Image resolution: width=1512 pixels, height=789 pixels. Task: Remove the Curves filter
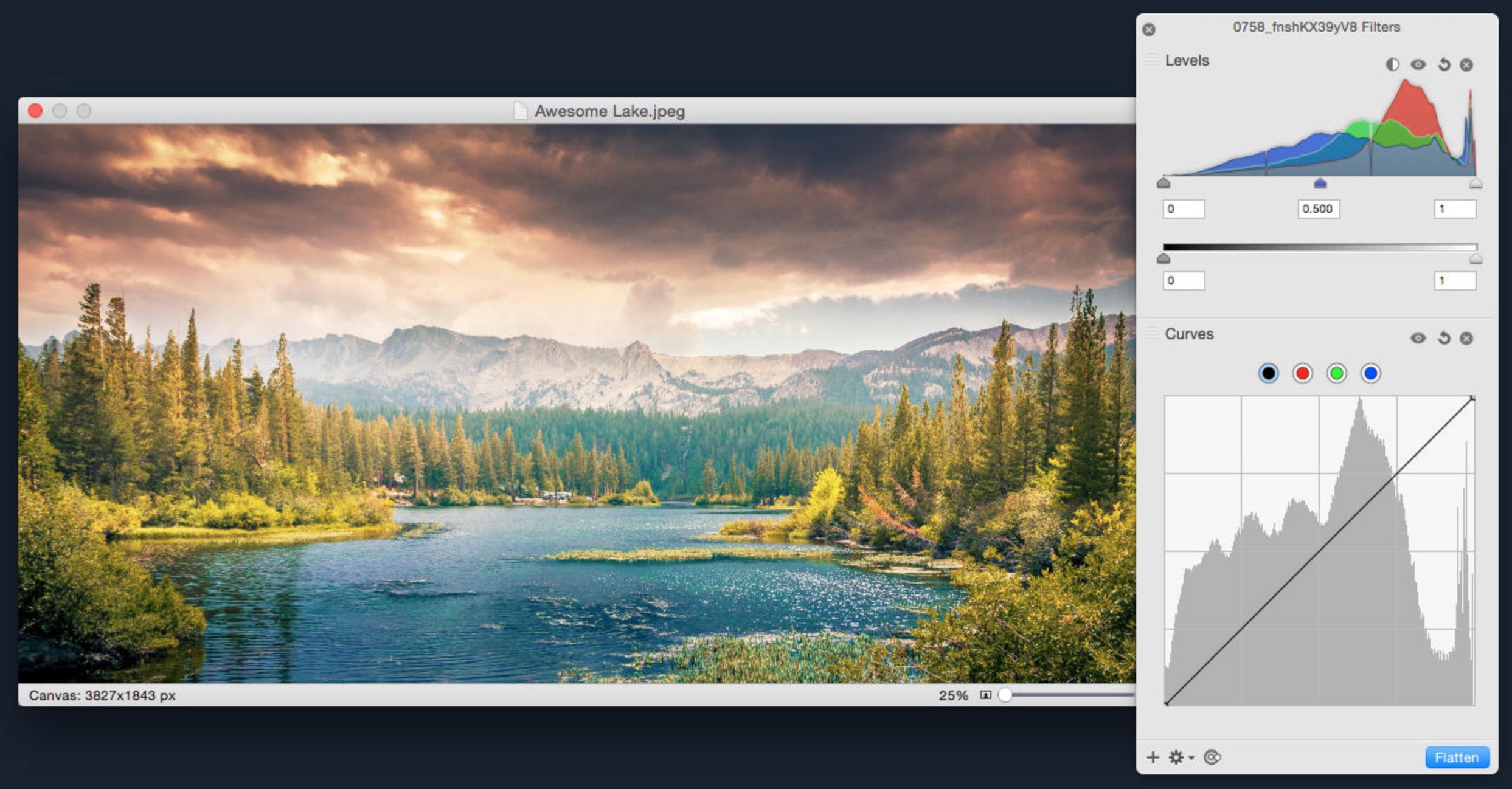[x=1466, y=338]
